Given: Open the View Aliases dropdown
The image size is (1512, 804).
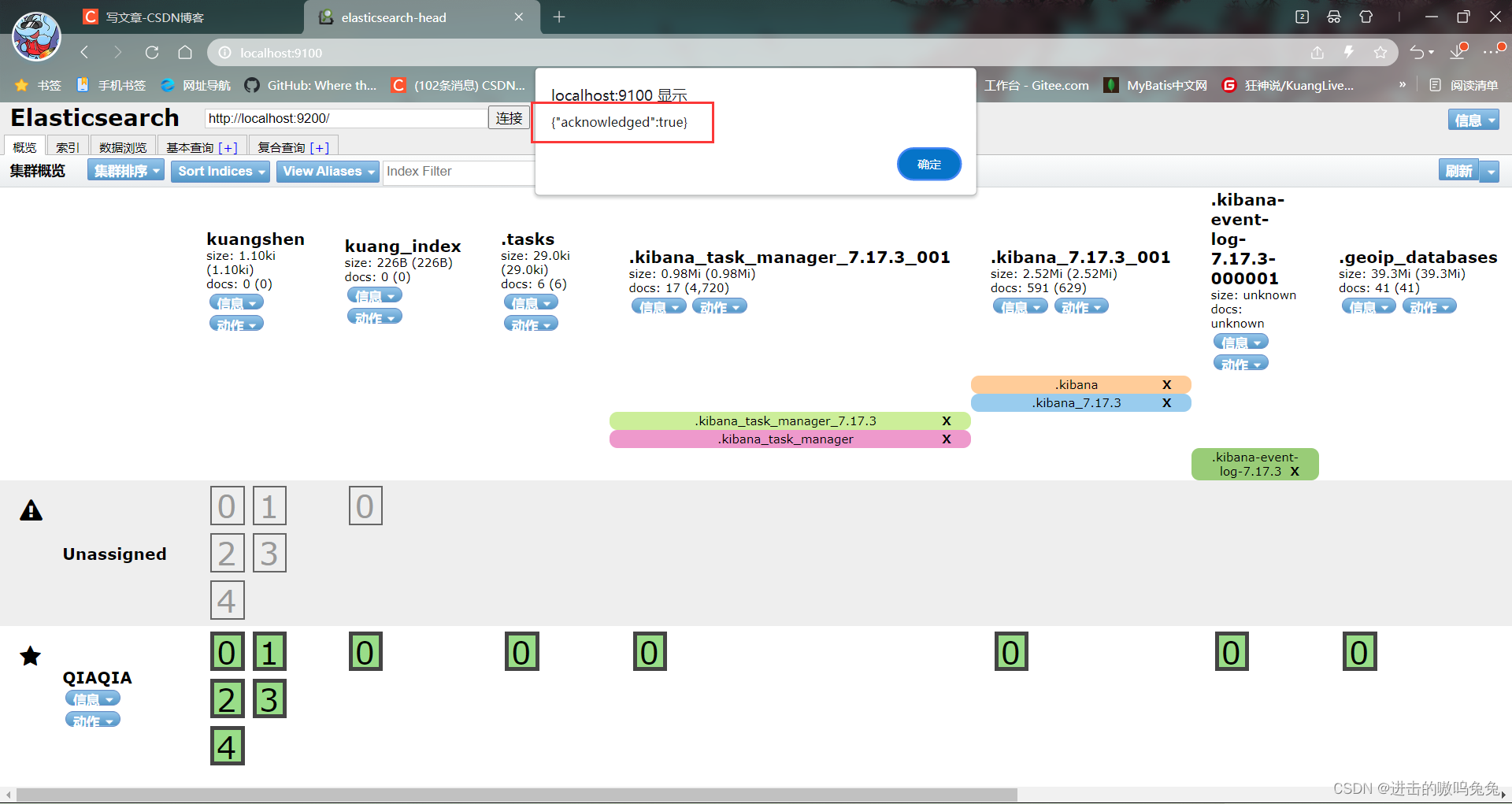Looking at the screenshot, I should click(328, 171).
